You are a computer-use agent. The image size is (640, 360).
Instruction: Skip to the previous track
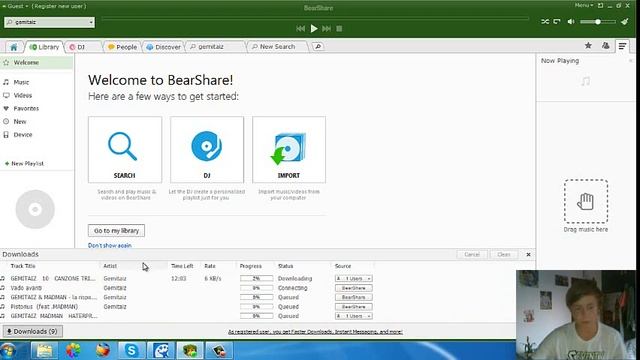[301, 29]
